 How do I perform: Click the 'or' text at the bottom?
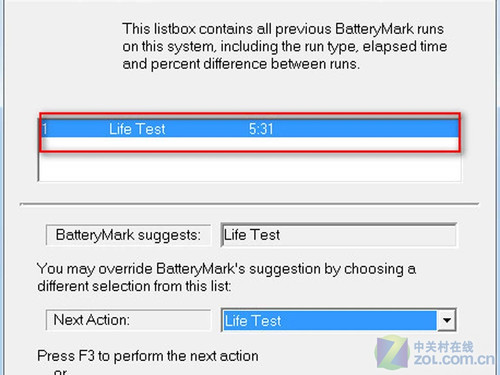(60, 371)
